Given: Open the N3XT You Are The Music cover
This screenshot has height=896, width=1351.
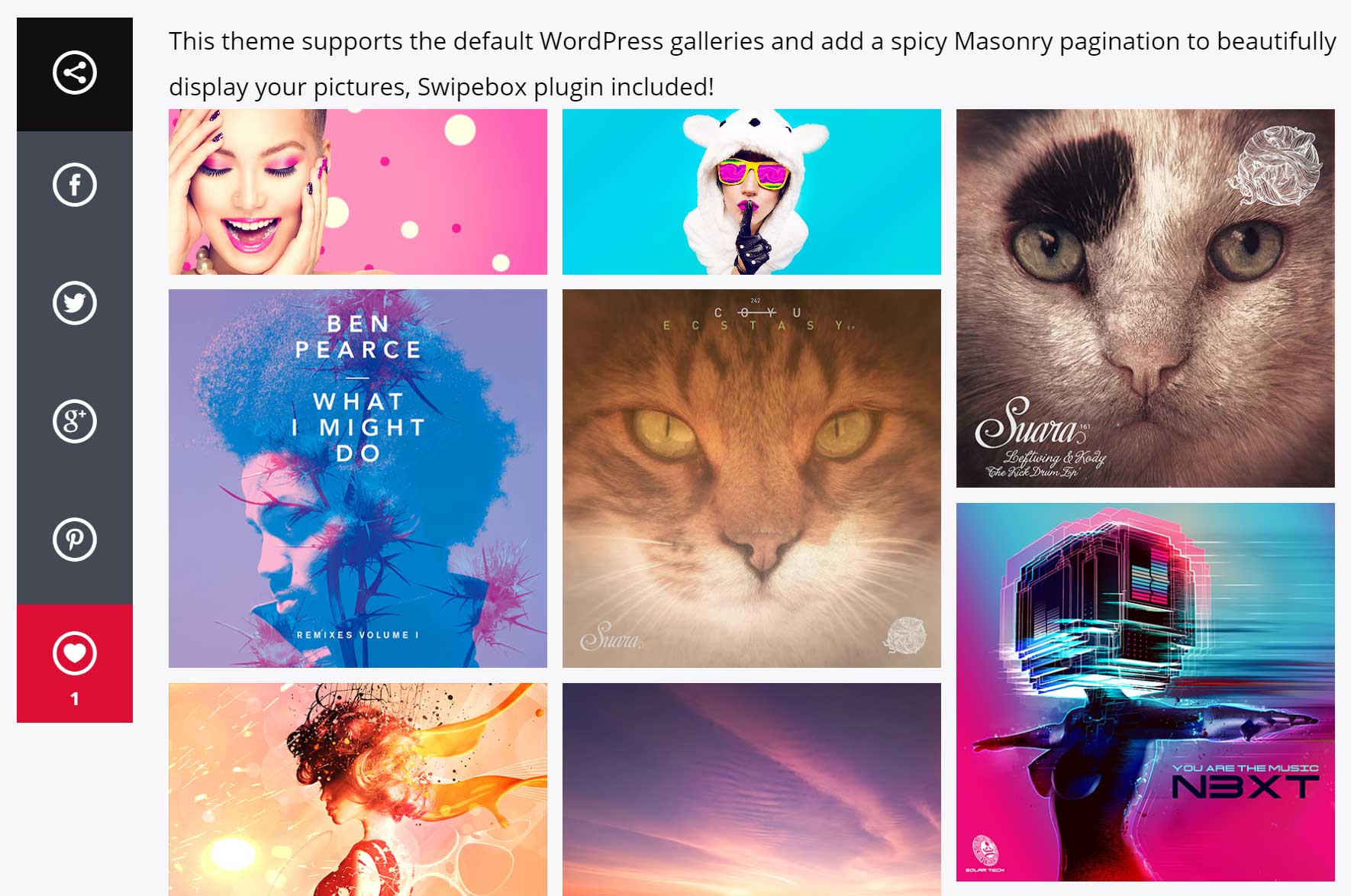Looking at the screenshot, I should [x=1146, y=692].
